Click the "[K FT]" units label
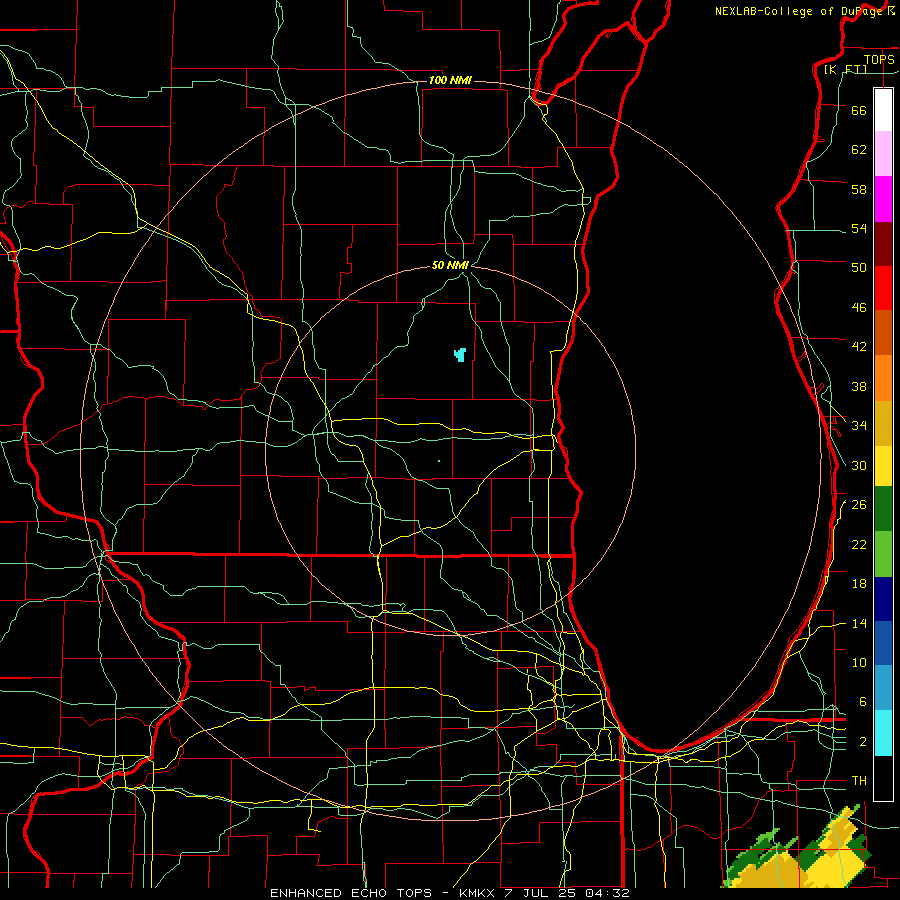 (845, 69)
